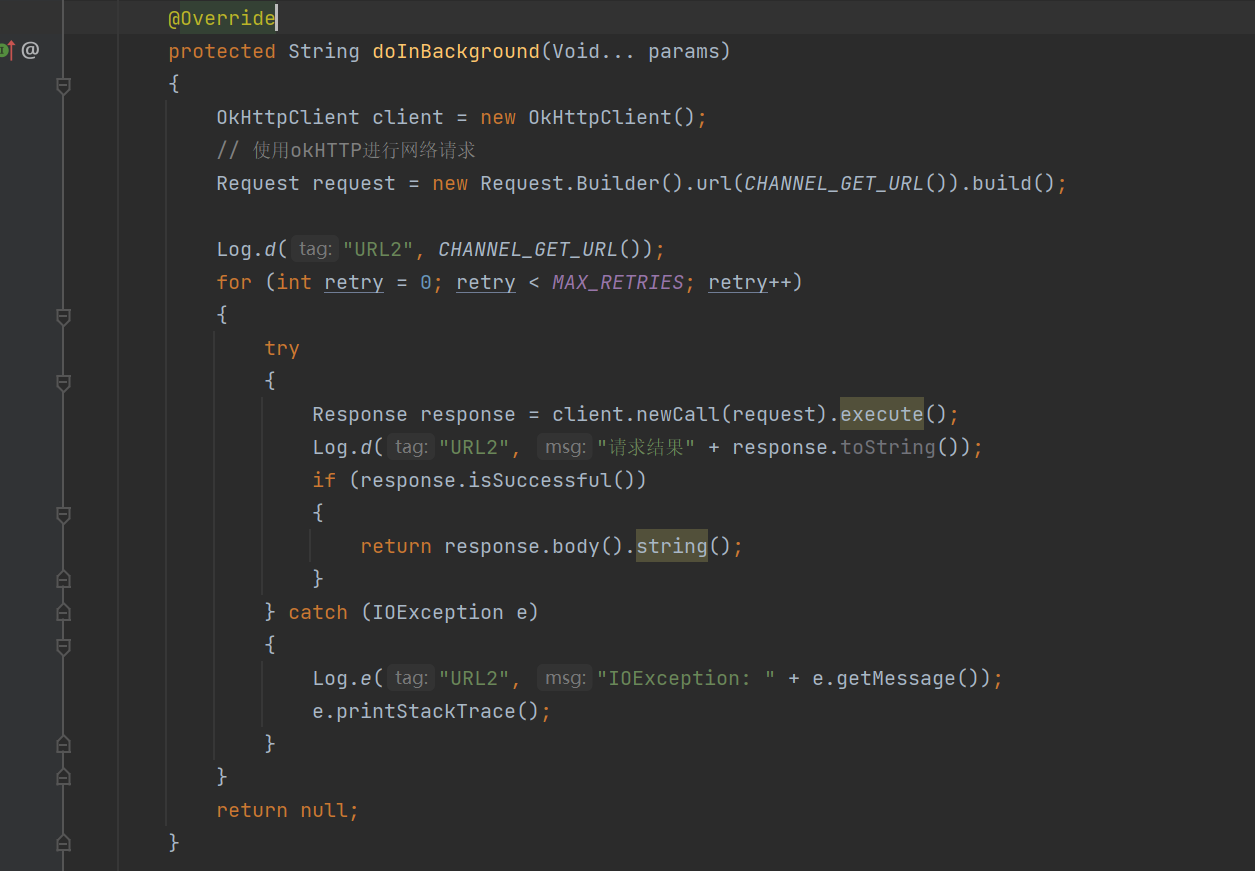Click the fold-end marker at the if block's closing brace

63,579
